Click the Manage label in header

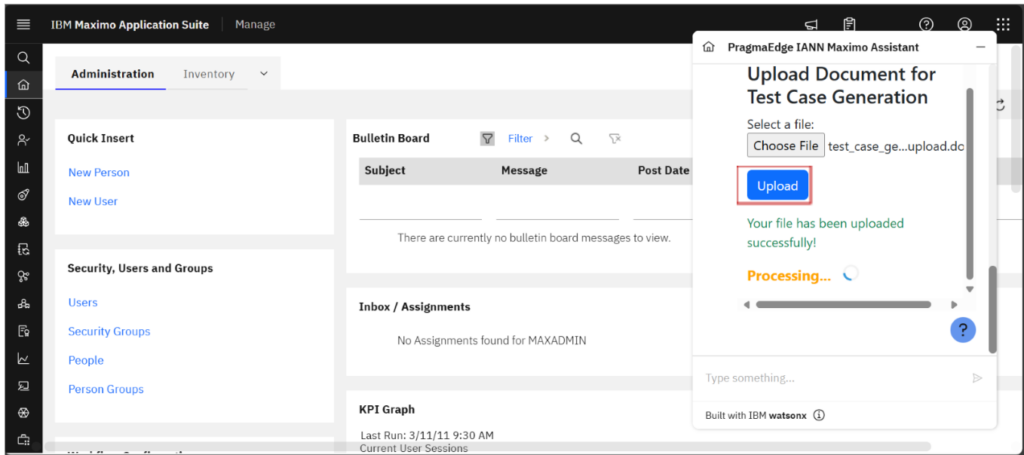pyautogui.click(x=255, y=24)
